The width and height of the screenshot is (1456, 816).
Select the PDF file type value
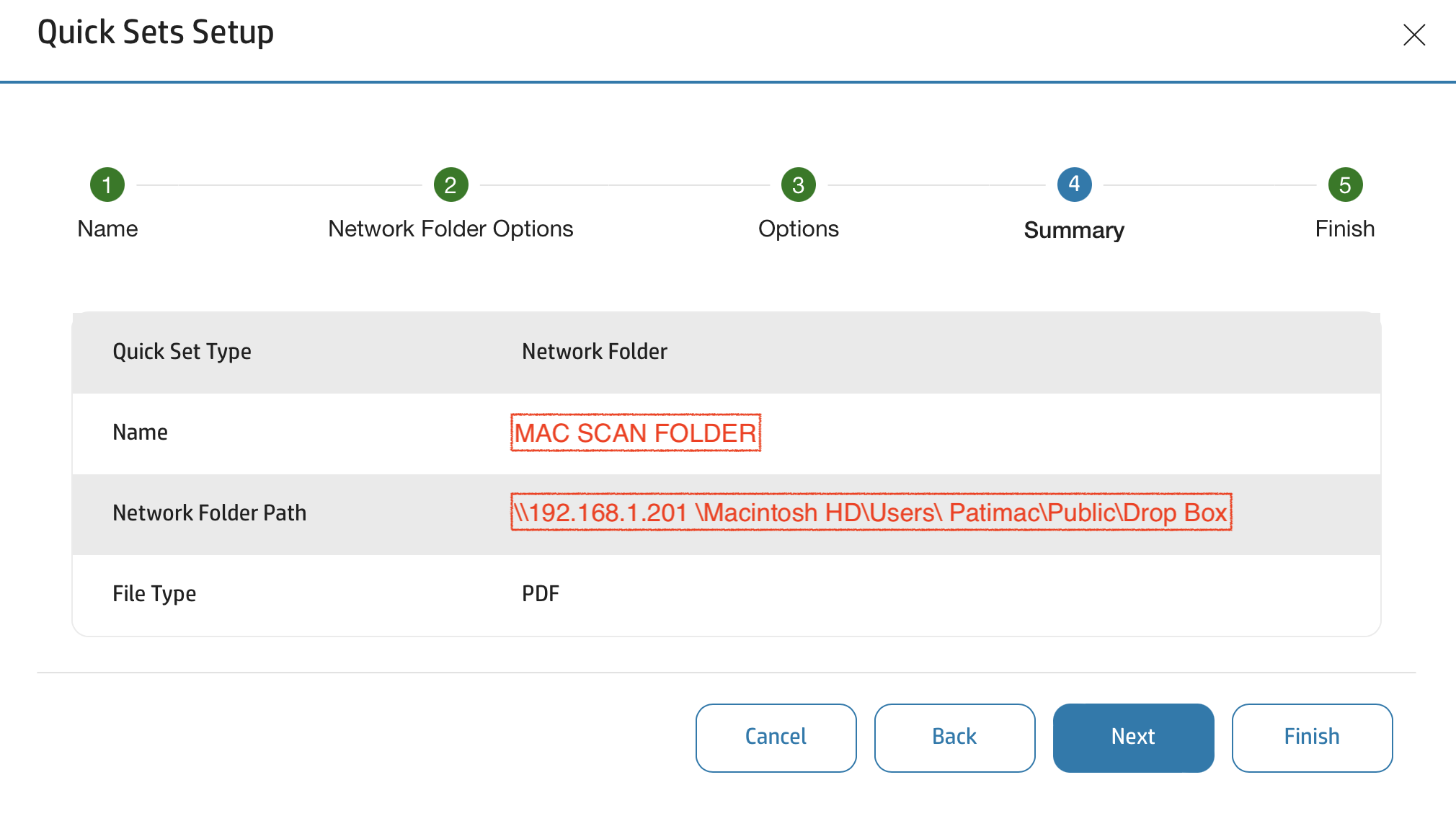[x=541, y=593]
